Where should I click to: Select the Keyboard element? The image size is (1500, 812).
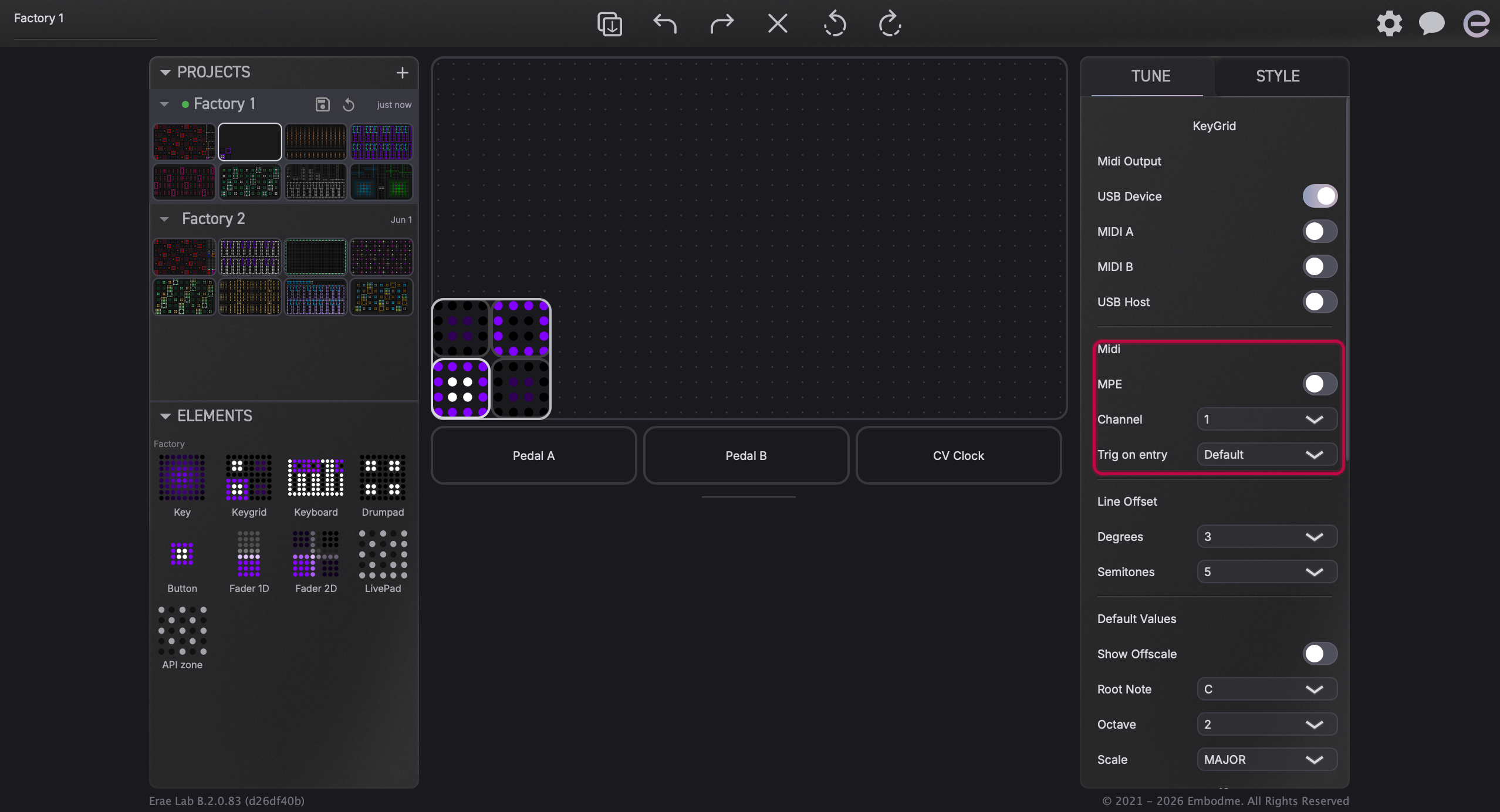316,486
